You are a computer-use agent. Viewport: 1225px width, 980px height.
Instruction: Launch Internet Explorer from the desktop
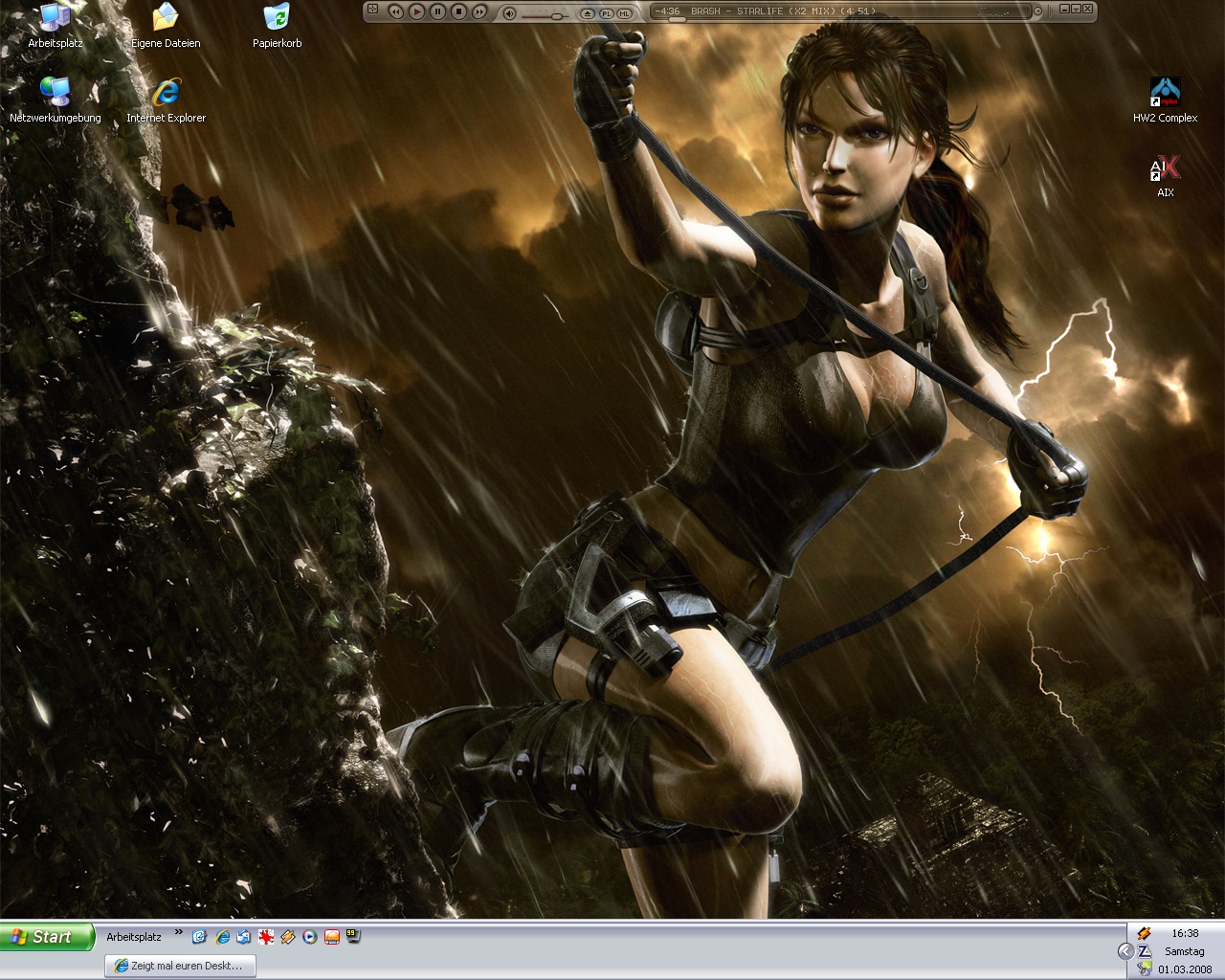(x=166, y=100)
